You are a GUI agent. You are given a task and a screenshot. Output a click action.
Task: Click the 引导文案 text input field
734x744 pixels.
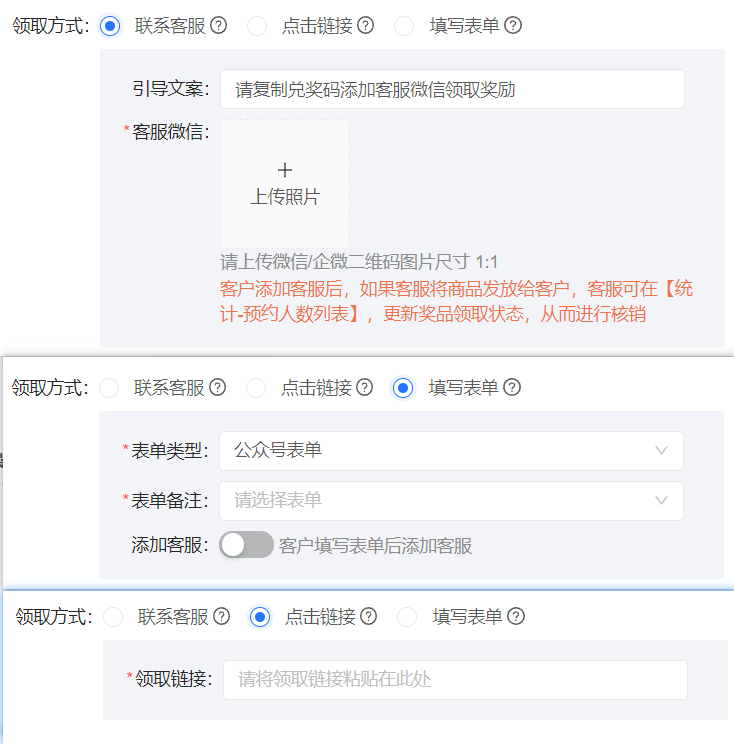pyautogui.click(x=452, y=89)
